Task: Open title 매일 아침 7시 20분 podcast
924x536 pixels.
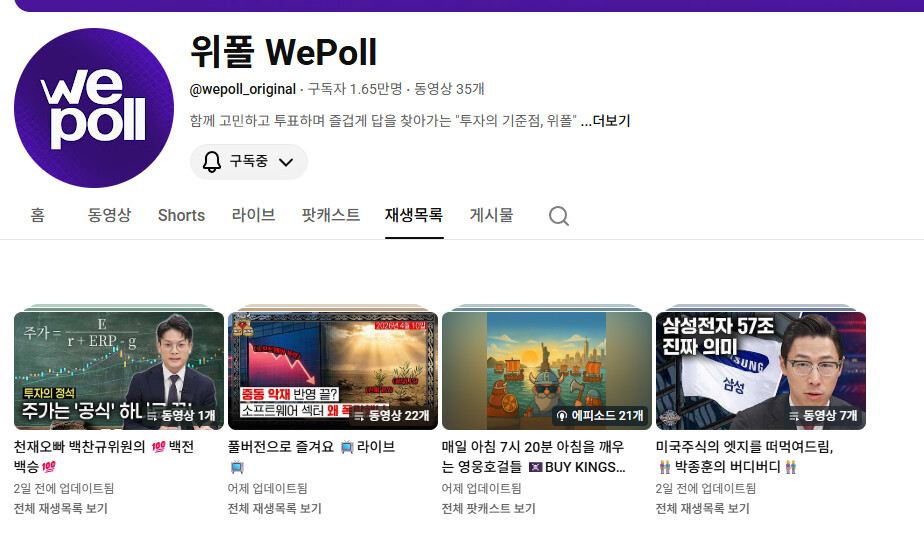Action: coord(533,456)
